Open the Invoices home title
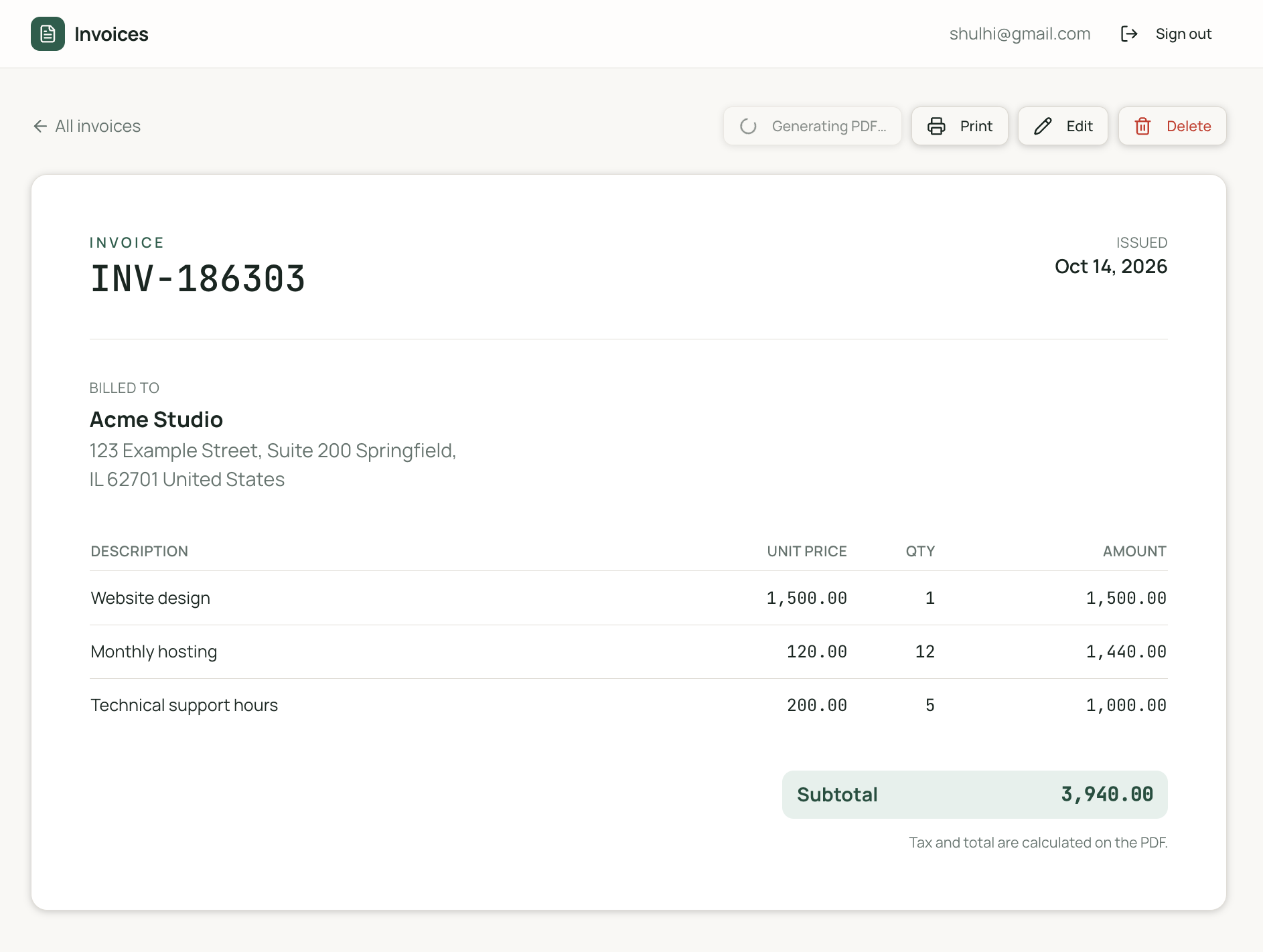This screenshot has height=952, width=1263. pos(111,34)
